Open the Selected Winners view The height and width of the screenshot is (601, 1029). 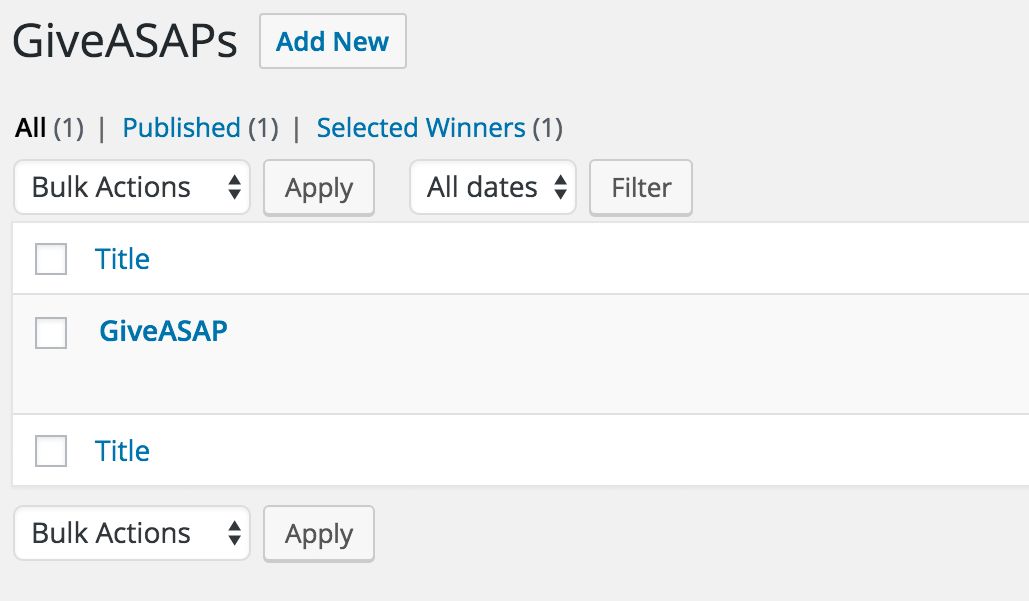click(420, 128)
